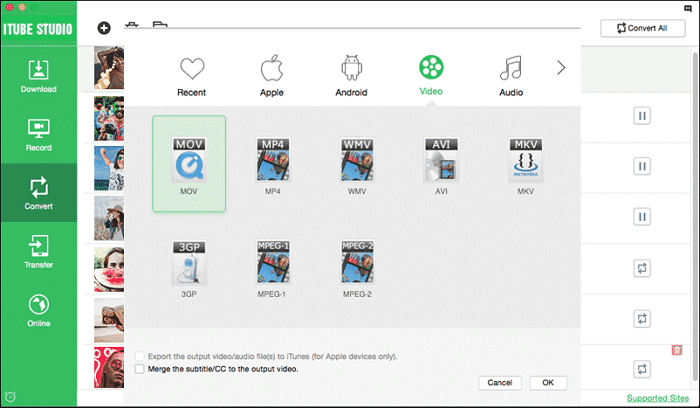Image resolution: width=700 pixels, height=408 pixels.
Task: Enable Merge the subtitle/CC checkbox
Action: tap(139, 369)
